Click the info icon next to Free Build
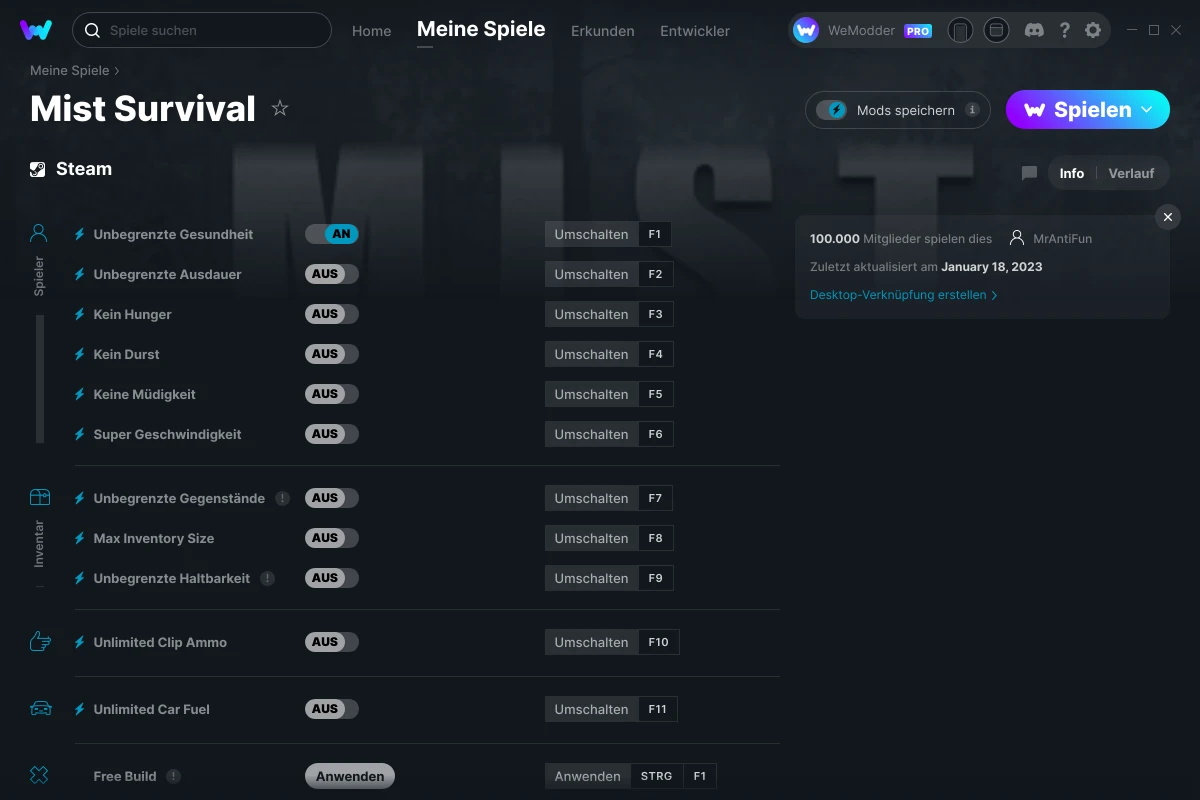Screen dimensions: 1200x800 (x=174, y=776)
